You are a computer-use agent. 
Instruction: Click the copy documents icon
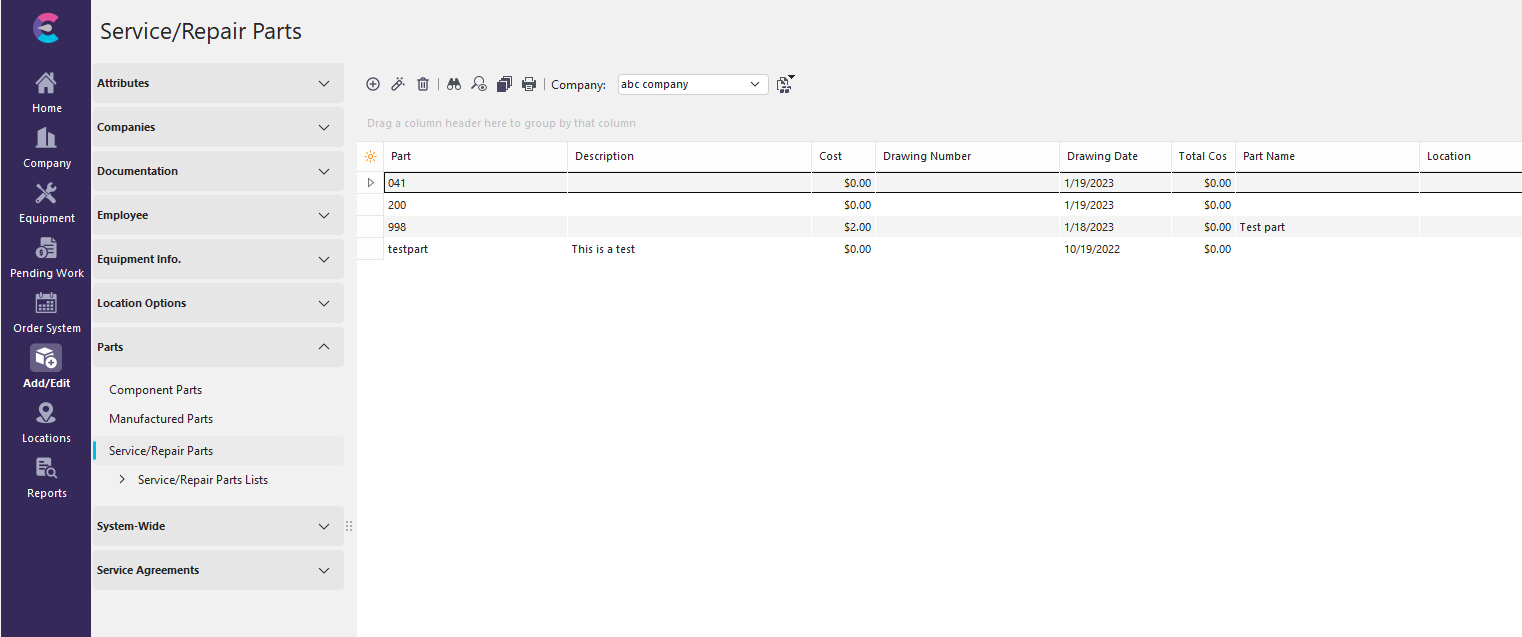[x=504, y=85]
